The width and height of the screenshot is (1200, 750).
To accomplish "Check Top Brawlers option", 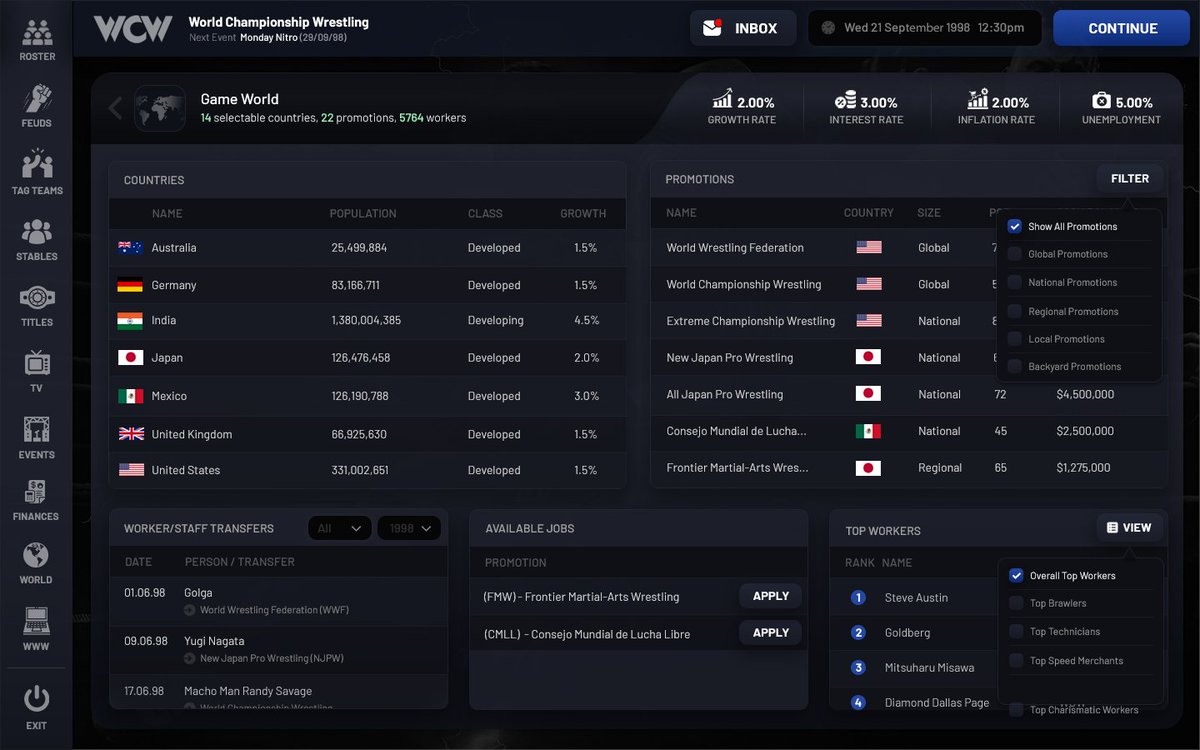I will (1016, 603).
